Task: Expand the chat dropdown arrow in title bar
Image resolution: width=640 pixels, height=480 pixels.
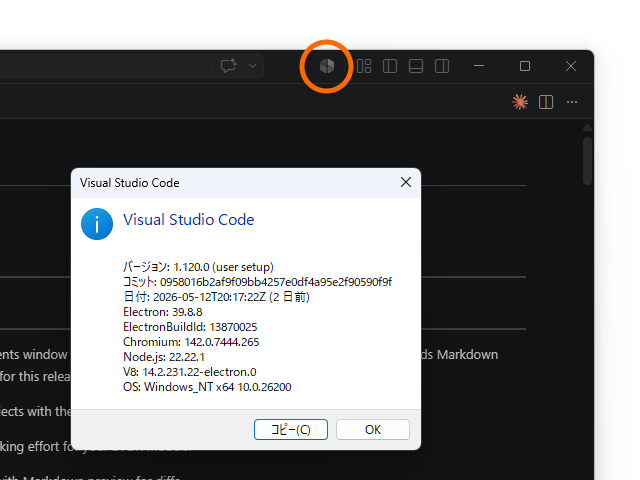Action: (253, 66)
